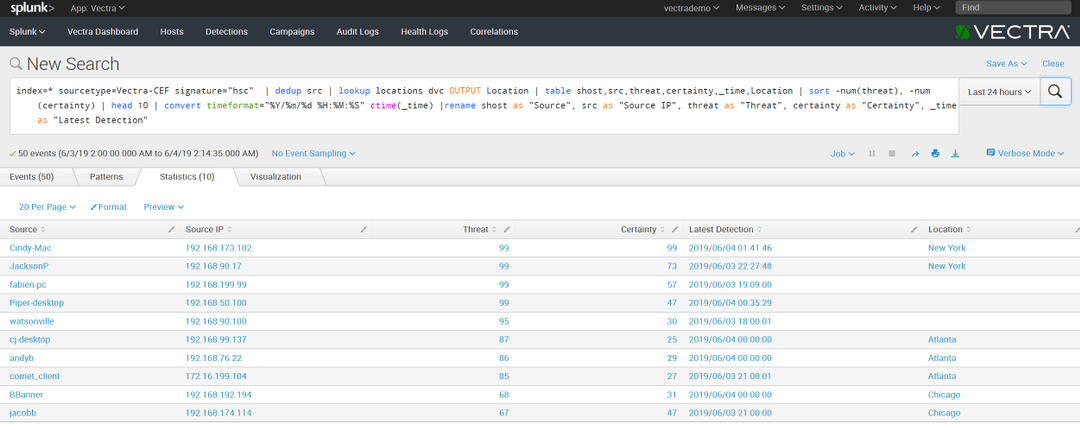The width and height of the screenshot is (1080, 430).
Task: Click IP 192.168.199.99
Action: (x=216, y=285)
